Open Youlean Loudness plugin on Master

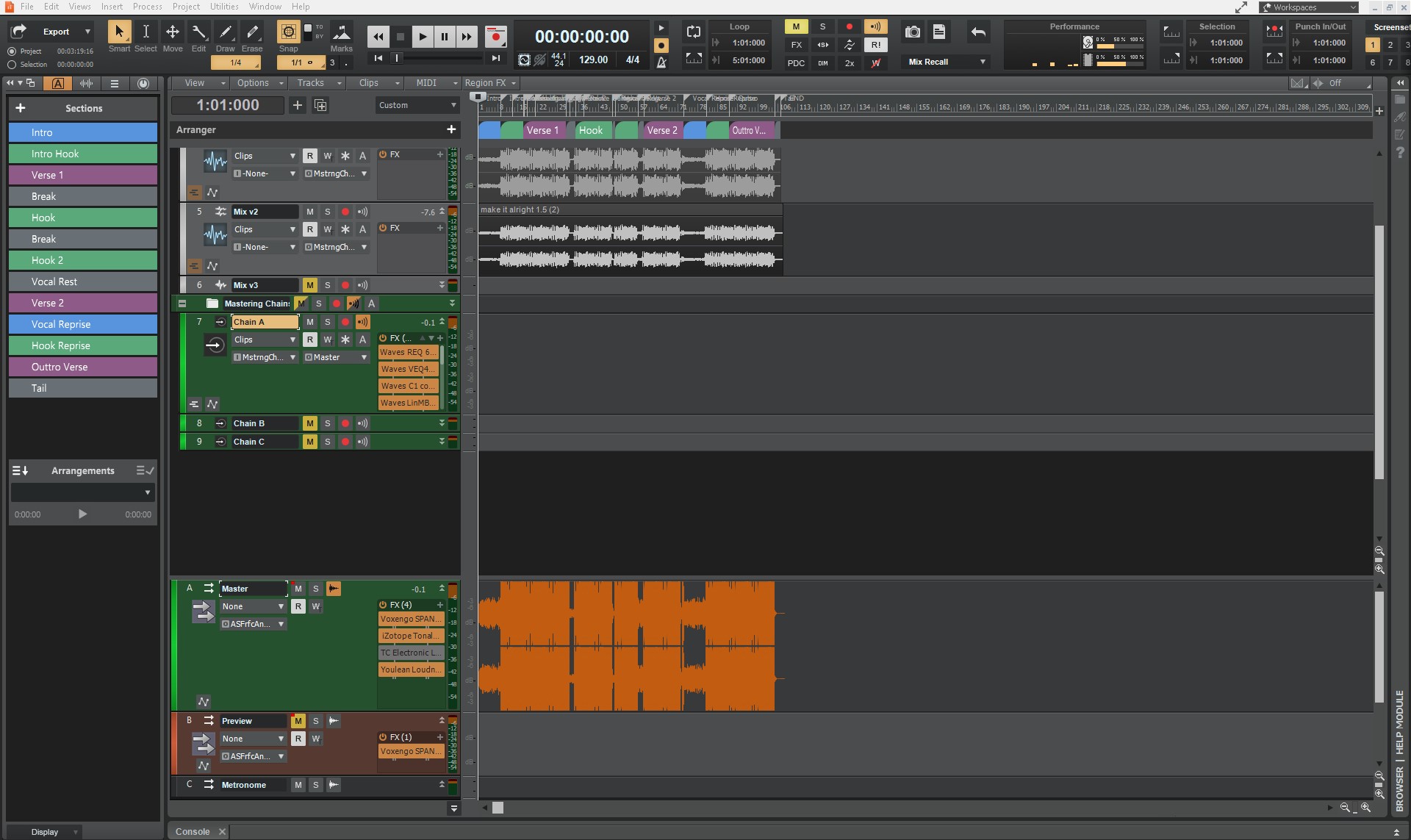coord(411,670)
